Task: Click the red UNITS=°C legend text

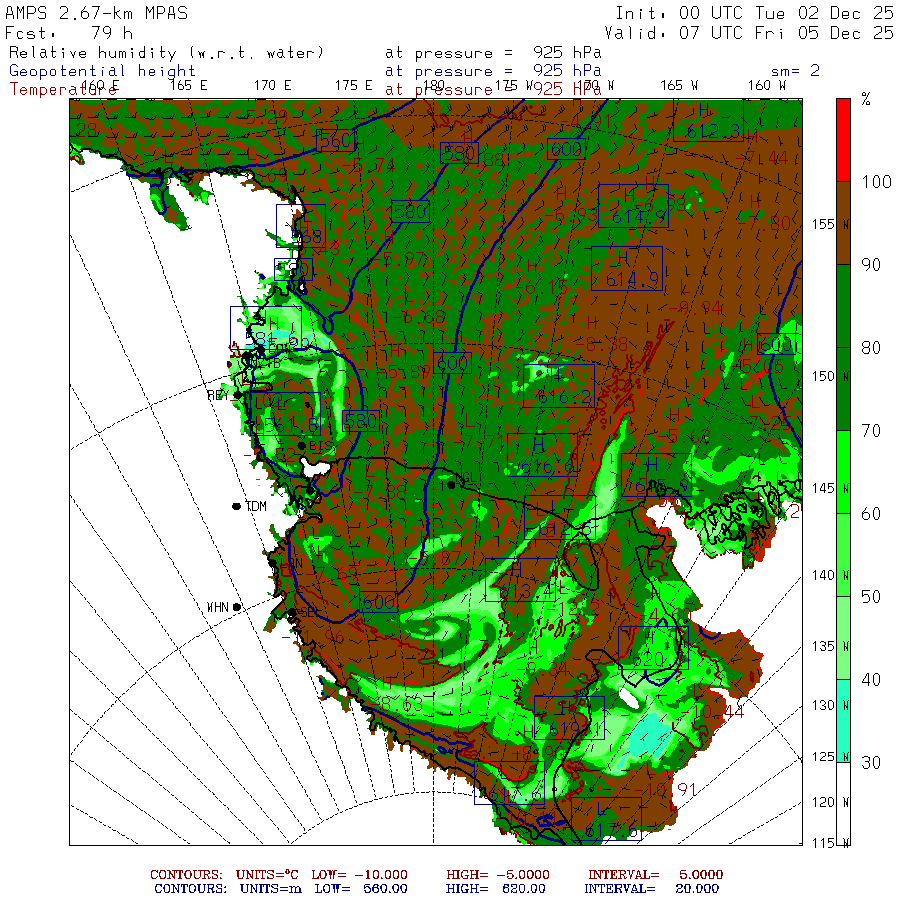Action: (x=267, y=875)
